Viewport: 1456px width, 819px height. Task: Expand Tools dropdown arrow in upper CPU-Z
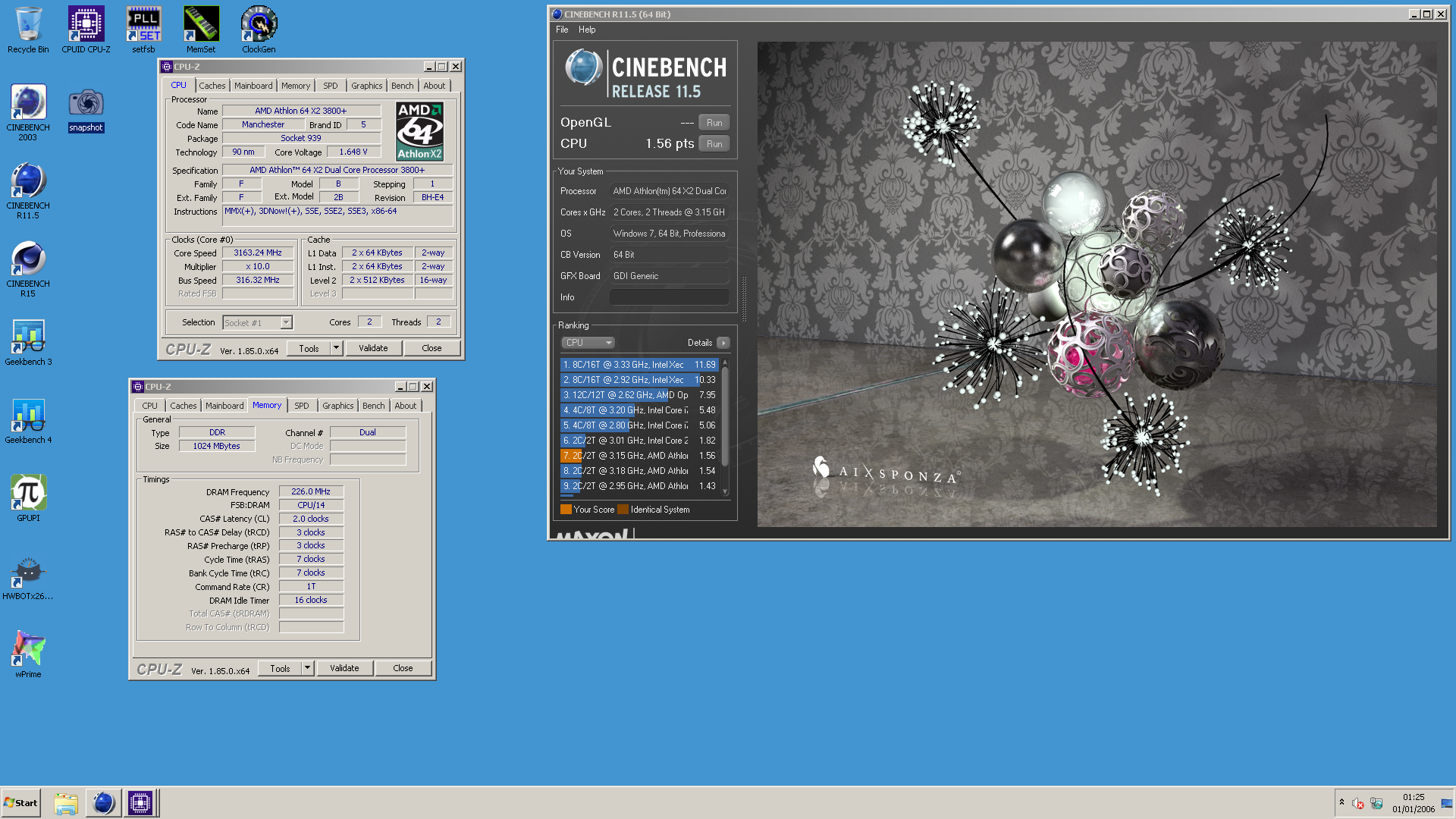click(336, 348)
